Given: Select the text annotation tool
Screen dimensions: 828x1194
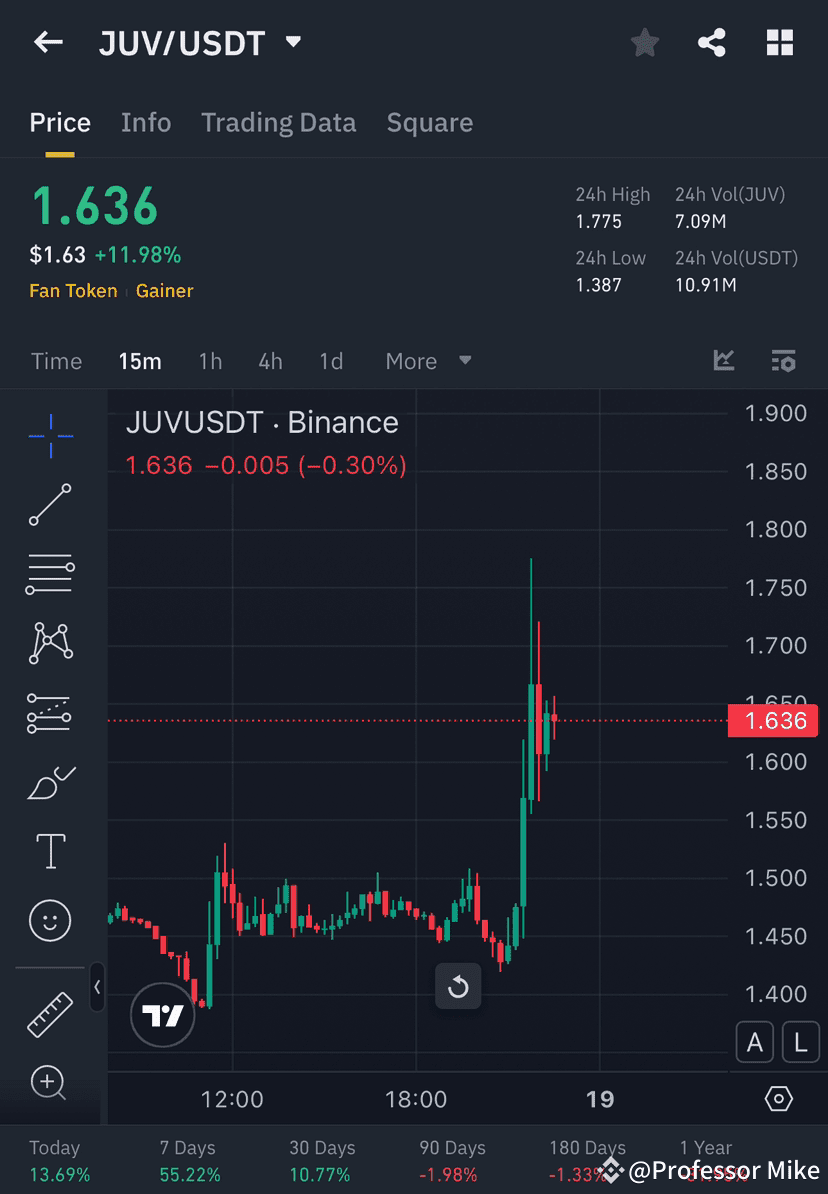Looking at the screenshot, I should (x=50, y=850).
